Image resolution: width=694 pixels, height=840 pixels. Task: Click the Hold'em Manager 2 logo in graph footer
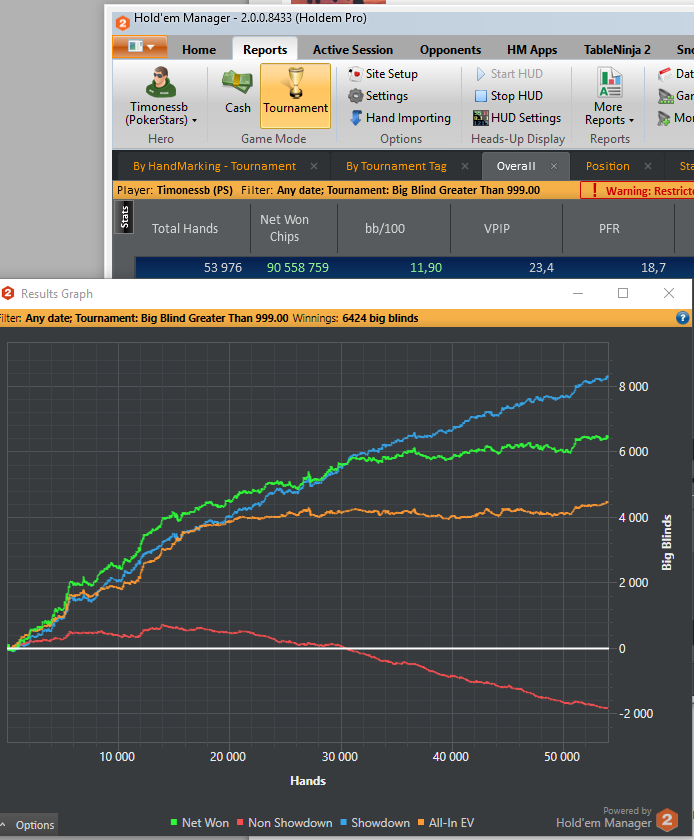[x=667, y=820]
